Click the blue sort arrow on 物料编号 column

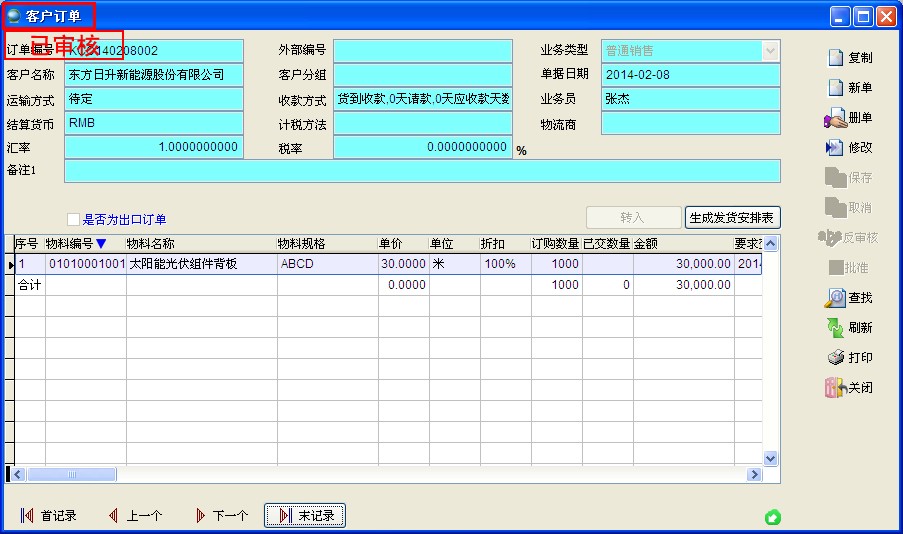coord(101,244)
